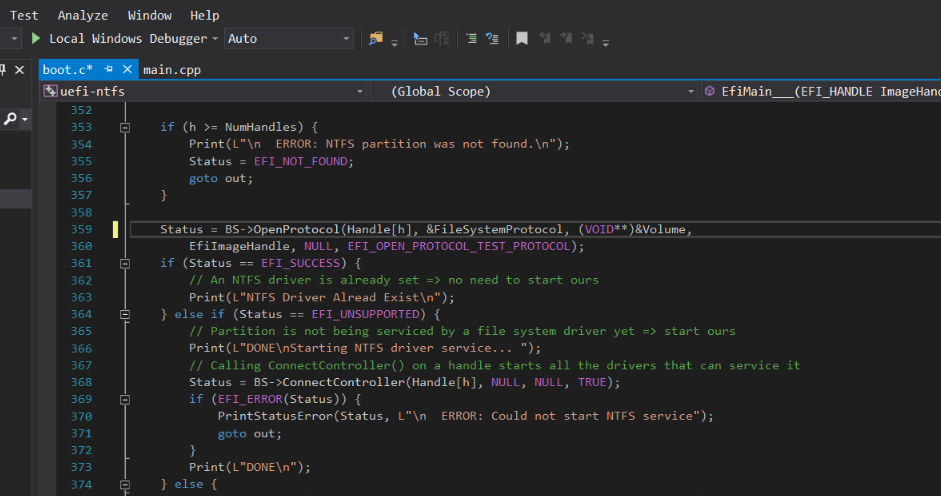Expand Local Windows Debugger dropdown arrow

pyautogui.click(x=215, y=39)
